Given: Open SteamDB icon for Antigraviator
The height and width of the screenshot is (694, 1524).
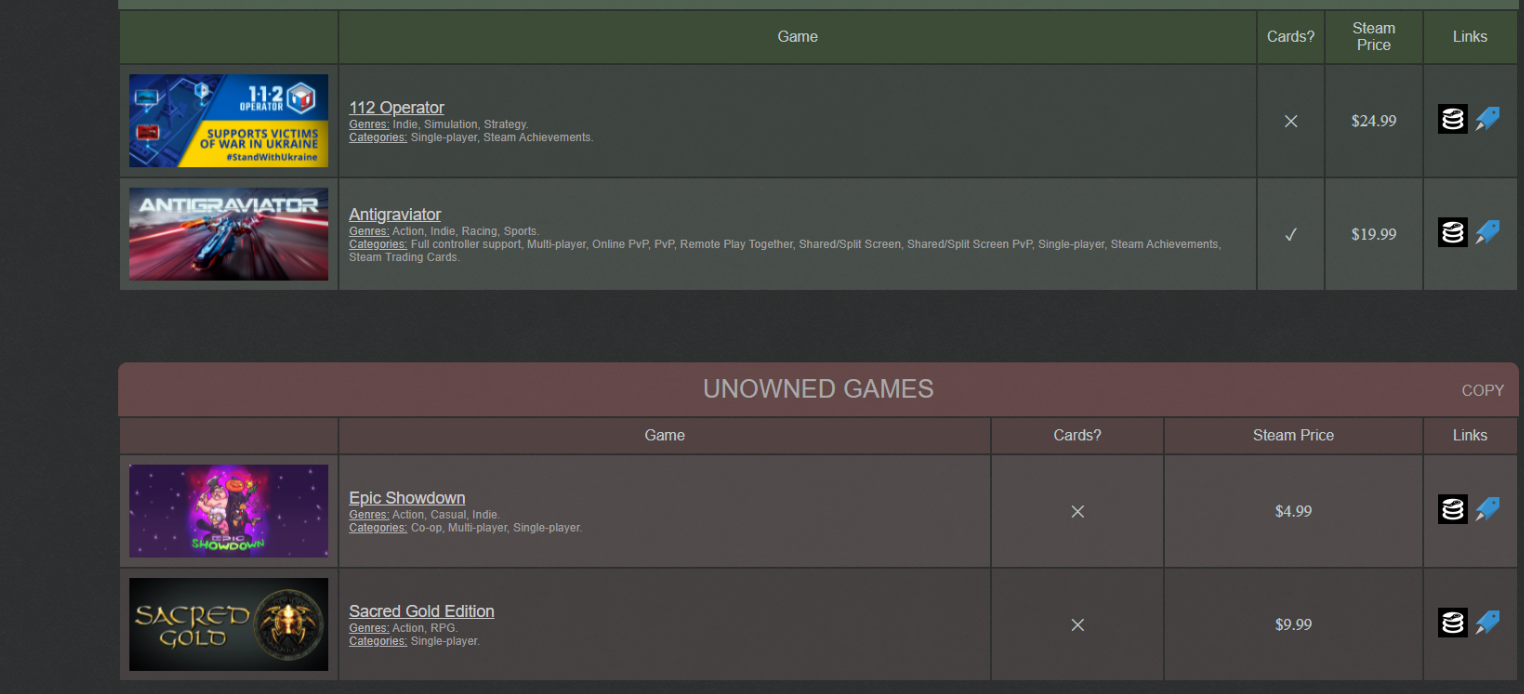Looking at the screenshot, I should [x=1453, y=233].
